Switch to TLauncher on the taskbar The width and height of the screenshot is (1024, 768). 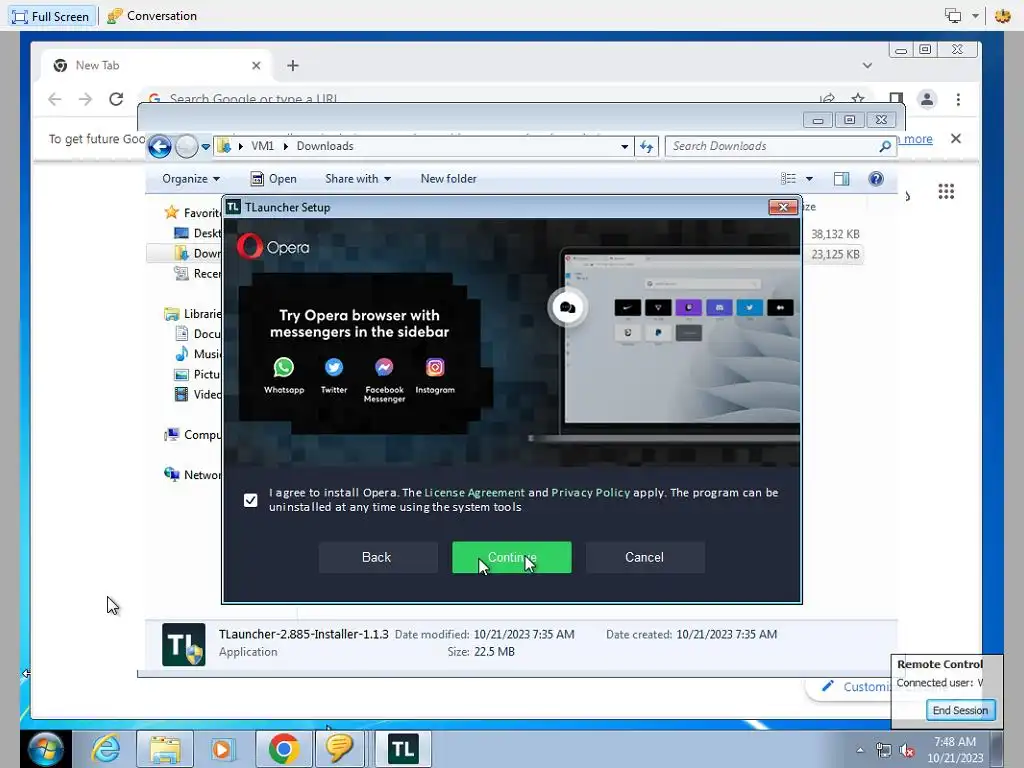pyautogui.click(x=403, y=748)
